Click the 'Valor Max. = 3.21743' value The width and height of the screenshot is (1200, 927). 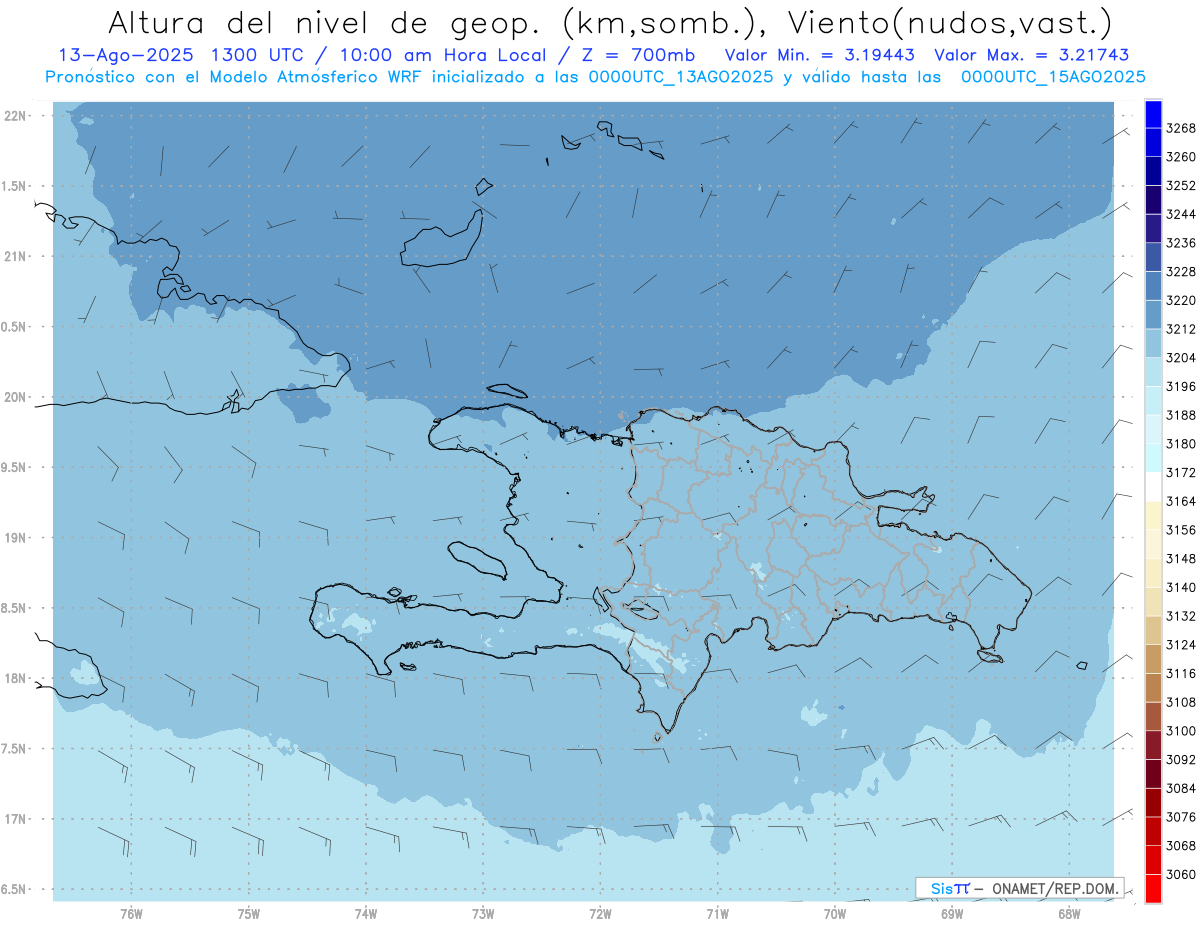click(x=1033, y=55)
